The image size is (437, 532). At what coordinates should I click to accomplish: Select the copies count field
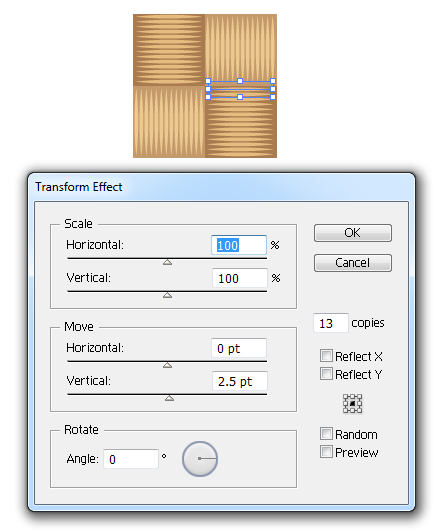click(331, 323)
